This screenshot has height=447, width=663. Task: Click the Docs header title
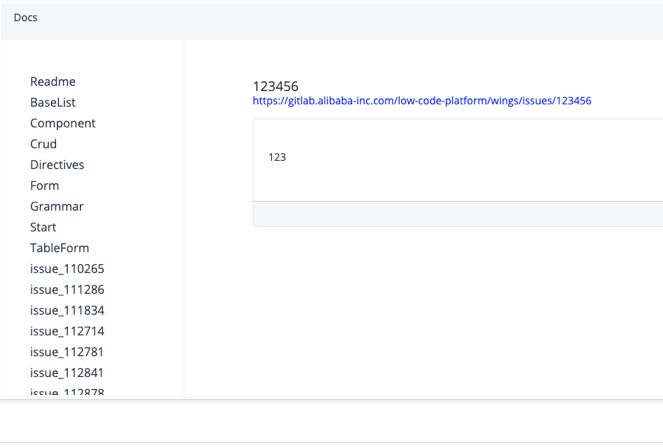point(26,18)
